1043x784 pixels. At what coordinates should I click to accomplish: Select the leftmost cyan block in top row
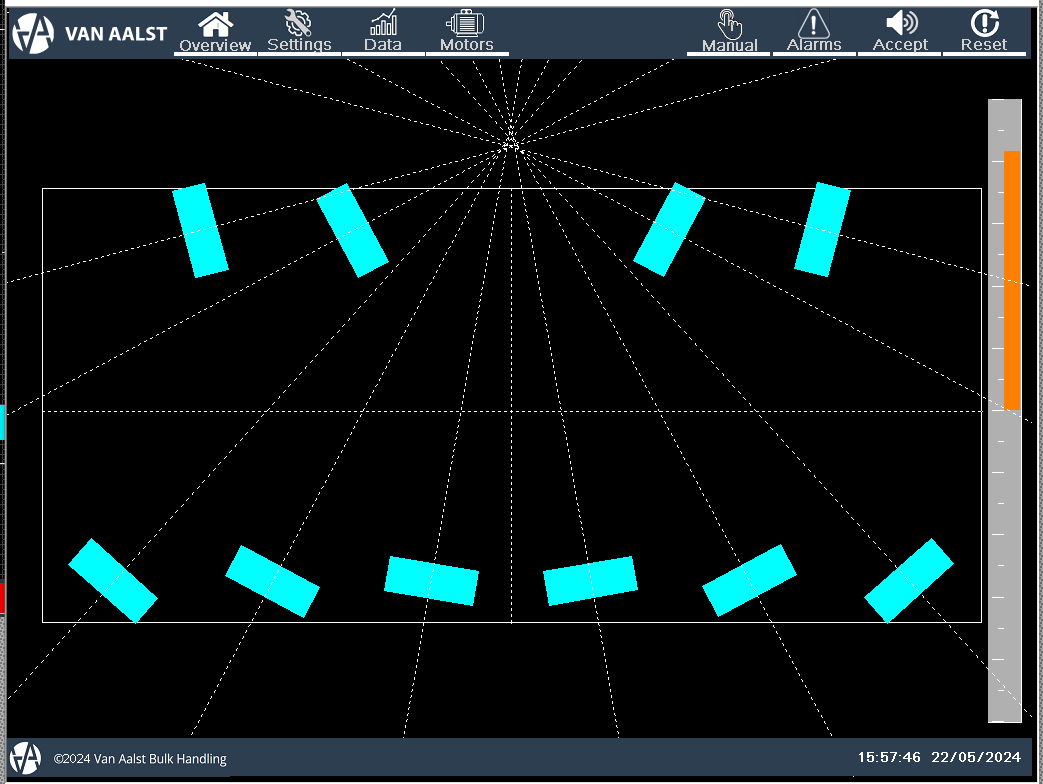200,230
